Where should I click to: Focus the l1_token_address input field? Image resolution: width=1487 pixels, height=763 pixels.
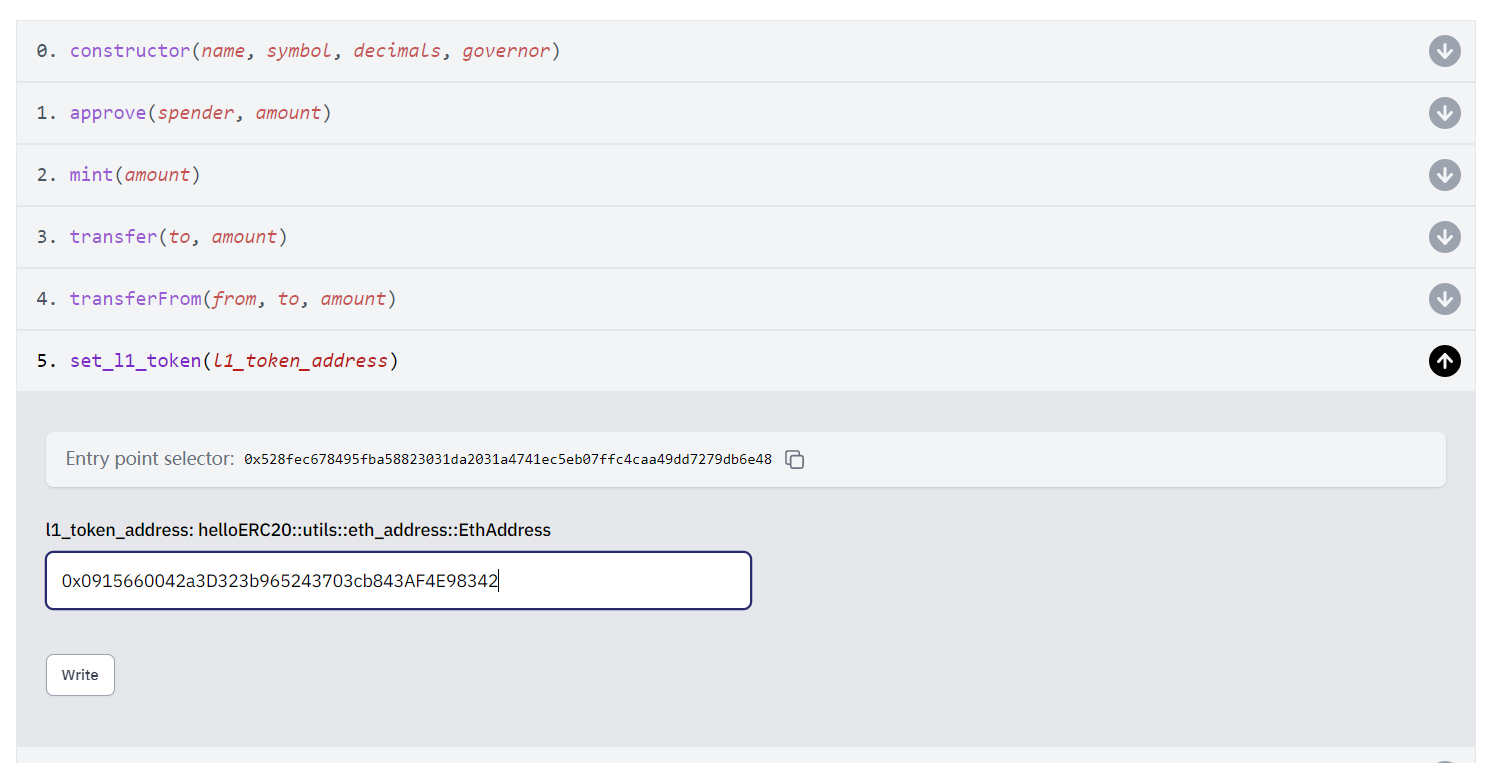(x=398, y=580)
